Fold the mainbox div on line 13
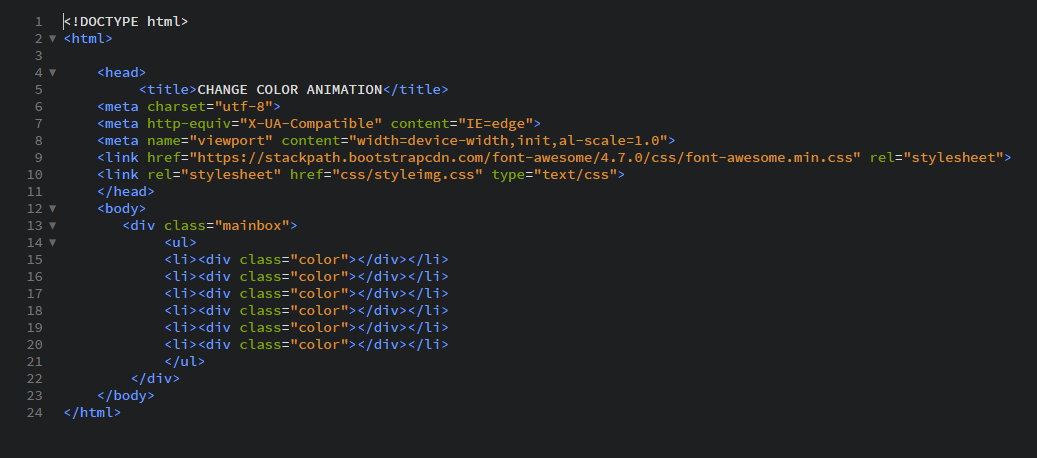1037x458 pixels. click(52, 226)
